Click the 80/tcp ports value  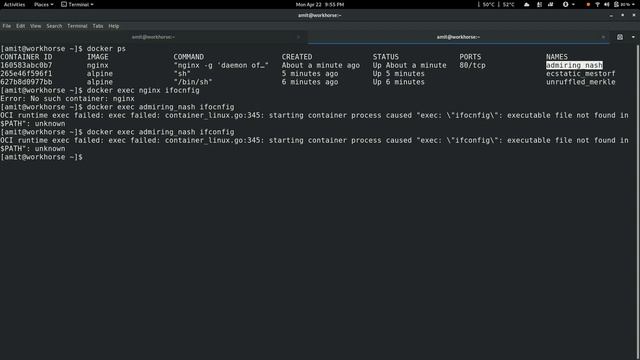[x=472, y=65]
